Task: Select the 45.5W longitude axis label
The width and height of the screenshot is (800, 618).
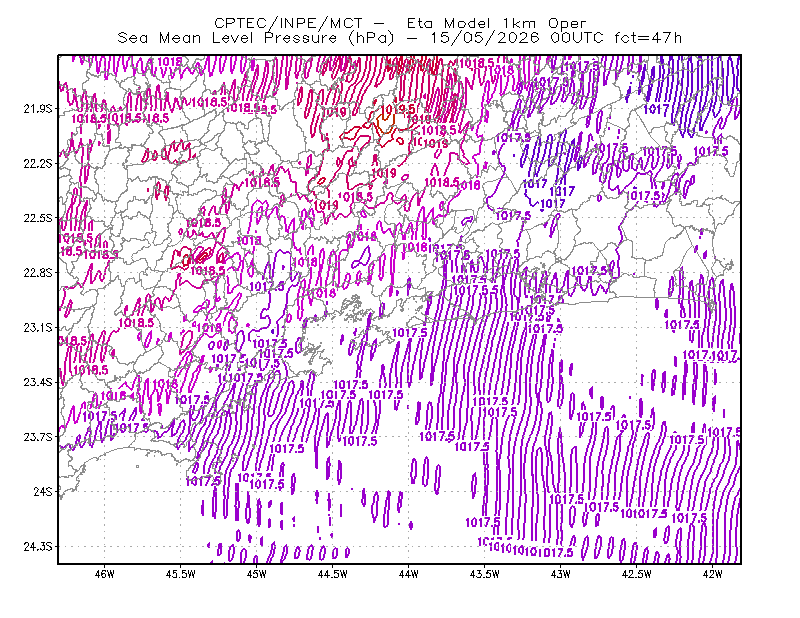Action: (x=181, y=574)
